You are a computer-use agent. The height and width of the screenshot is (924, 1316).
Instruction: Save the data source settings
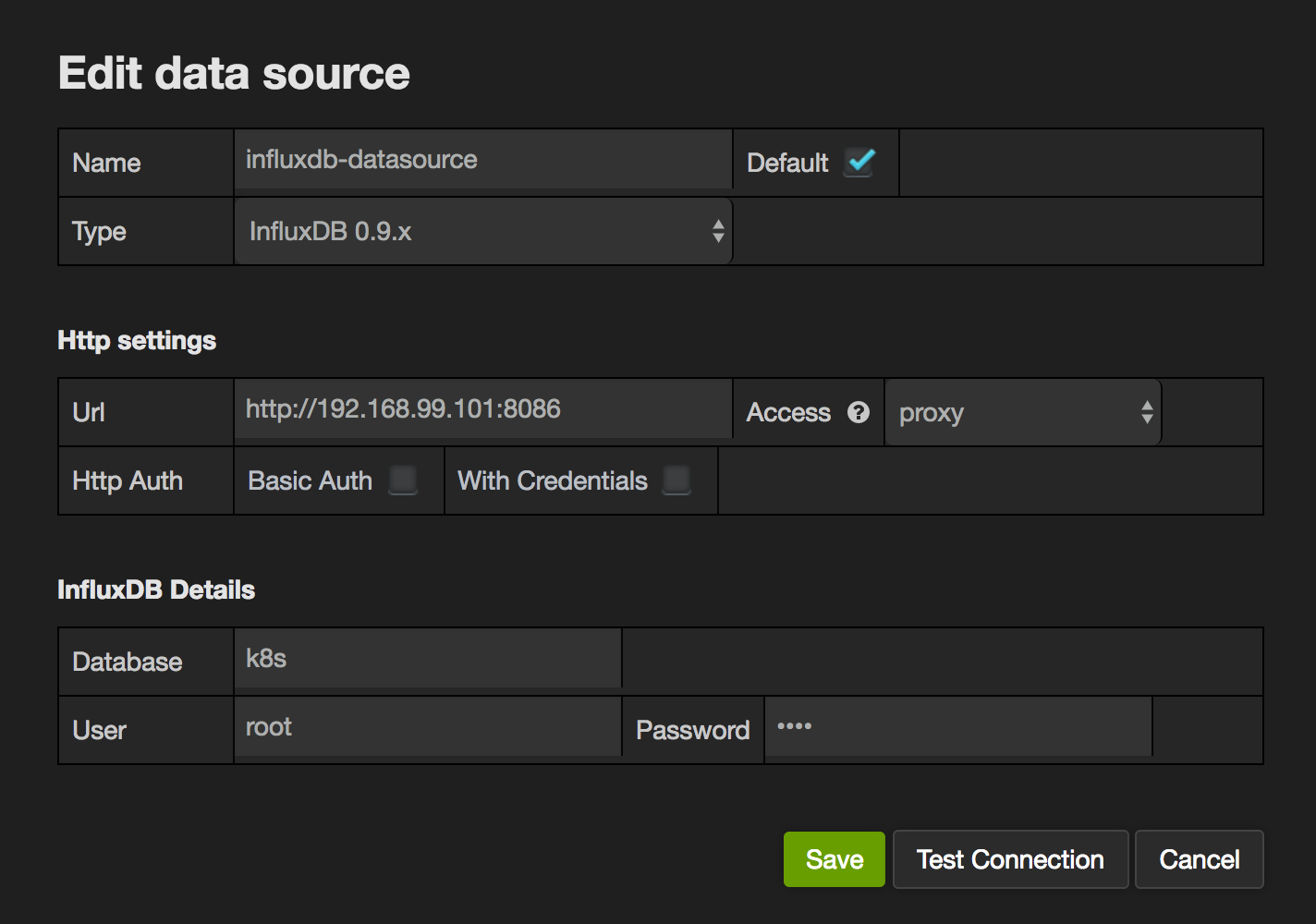click(x=835, y=859)
